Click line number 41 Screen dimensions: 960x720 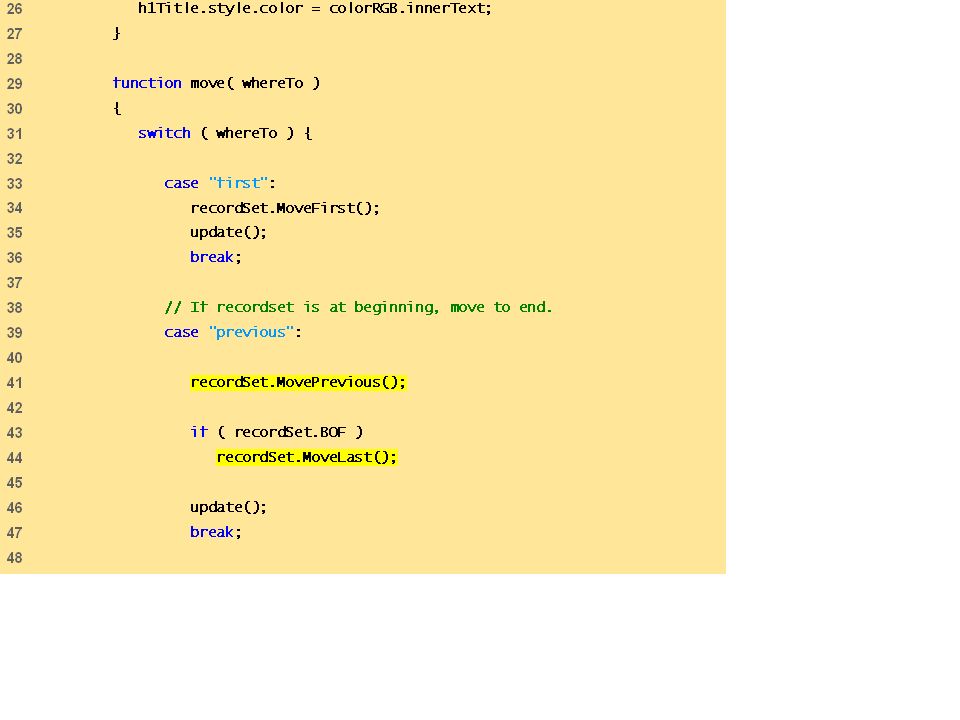(x=15, y=383)
